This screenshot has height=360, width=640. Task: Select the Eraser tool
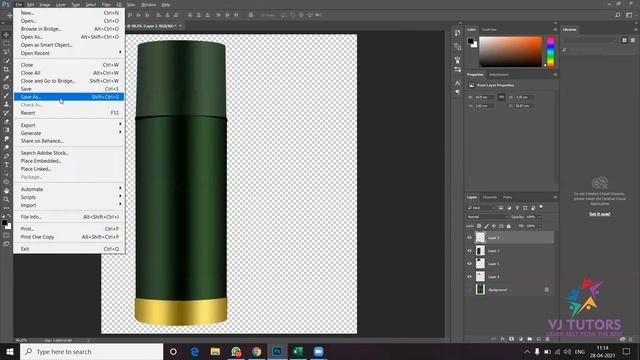(x=6, y=121)
